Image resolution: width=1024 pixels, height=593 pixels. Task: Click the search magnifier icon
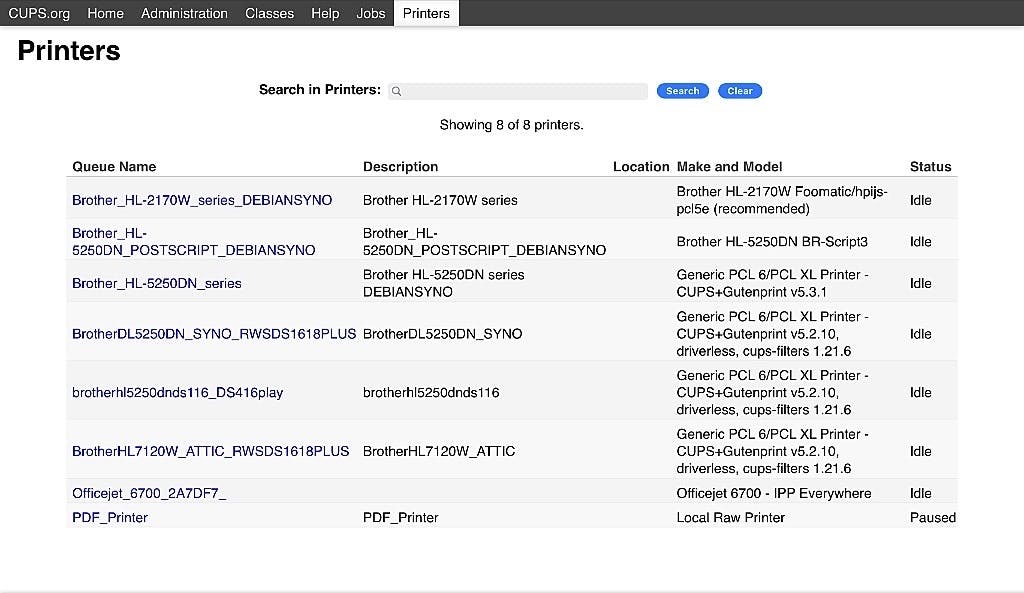(396, 91)
